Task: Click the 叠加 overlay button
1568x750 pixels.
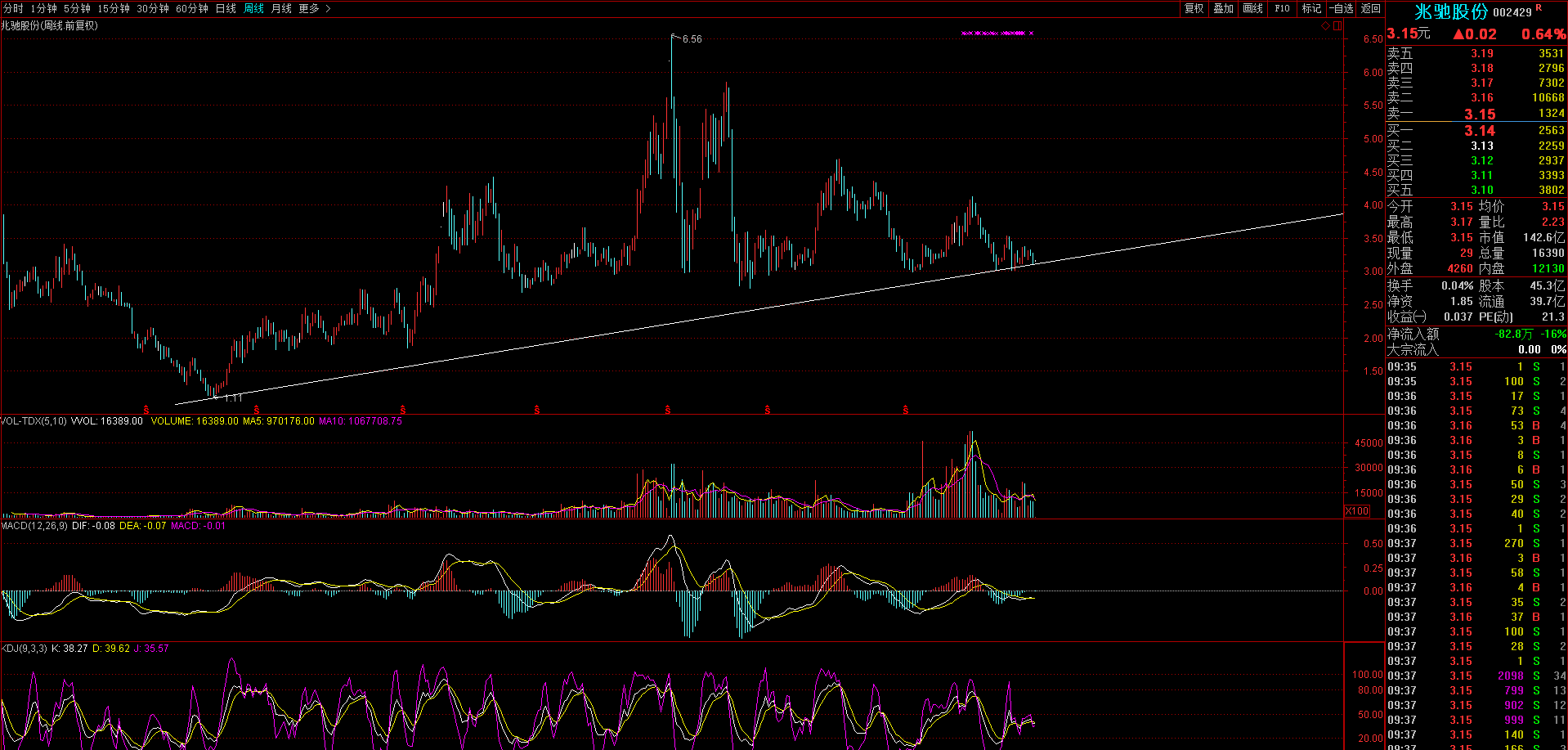Action: point(1223,8)
